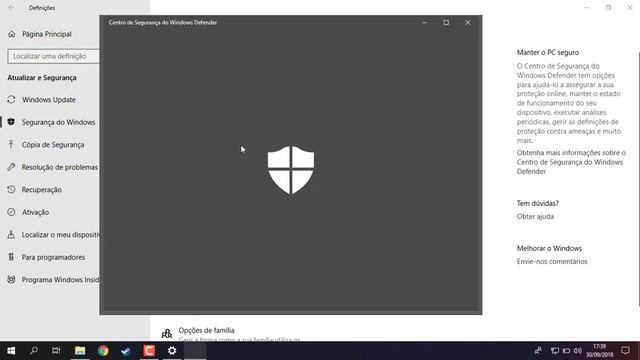Launch Google Chrome from the taskbar
The width and height of the screenshot is (640, 360).
[103, 351]
